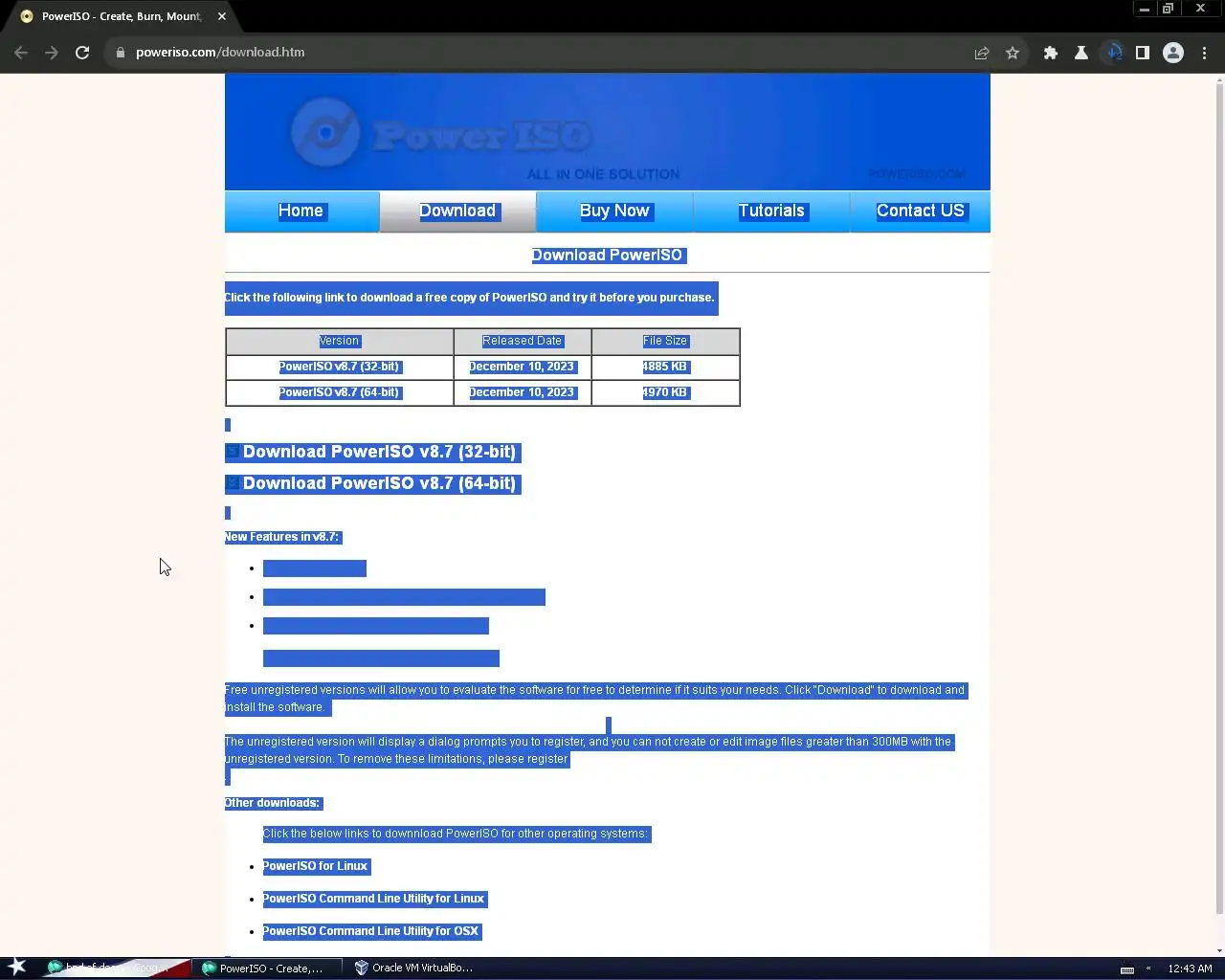Viewport: 1225px width, 980px height.
Task: Click the '4970 KB' file size cell
Action: pos(665,392)
